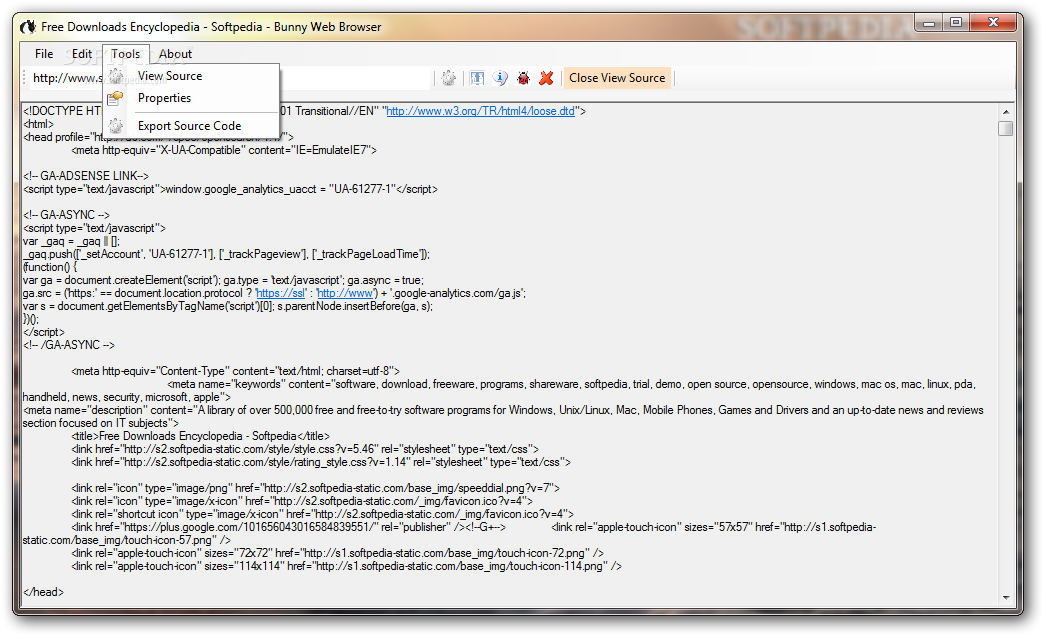The image size is (1044, 636).
Task: Select Export Source Code menu entry
Action: point(190,126)
